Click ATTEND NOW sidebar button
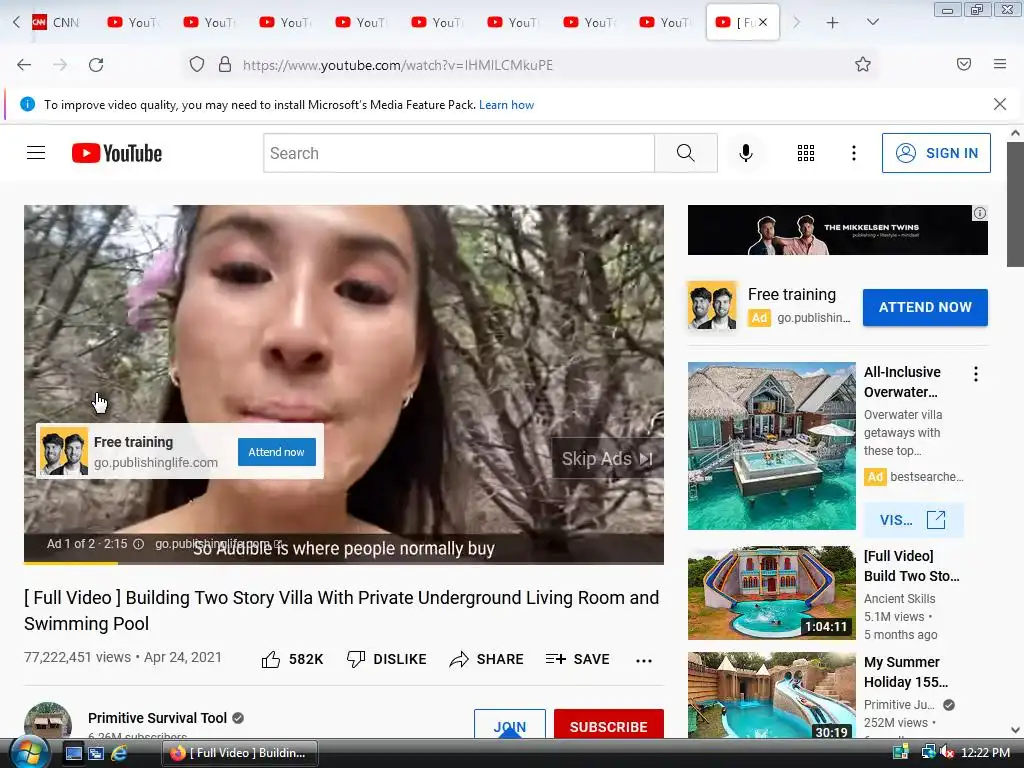 (x=925, y=307)
